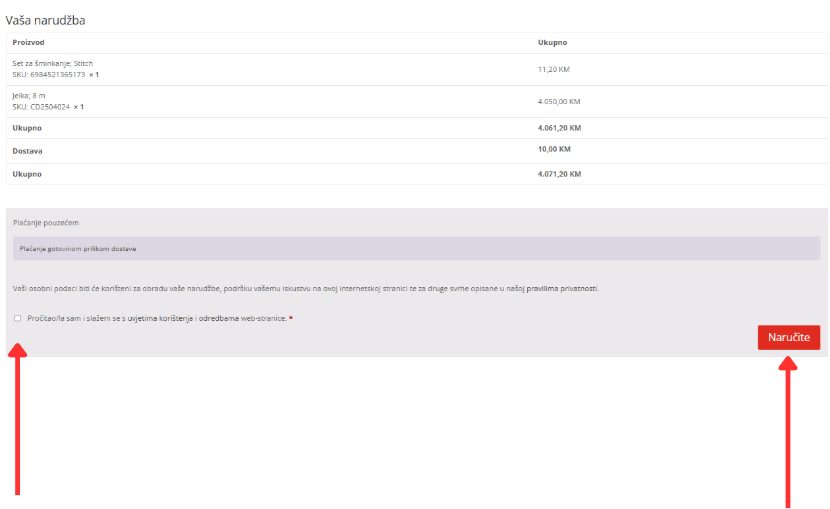Click the 4.050,00 KM price
The image size is (830, 509).
pos(558,102)
